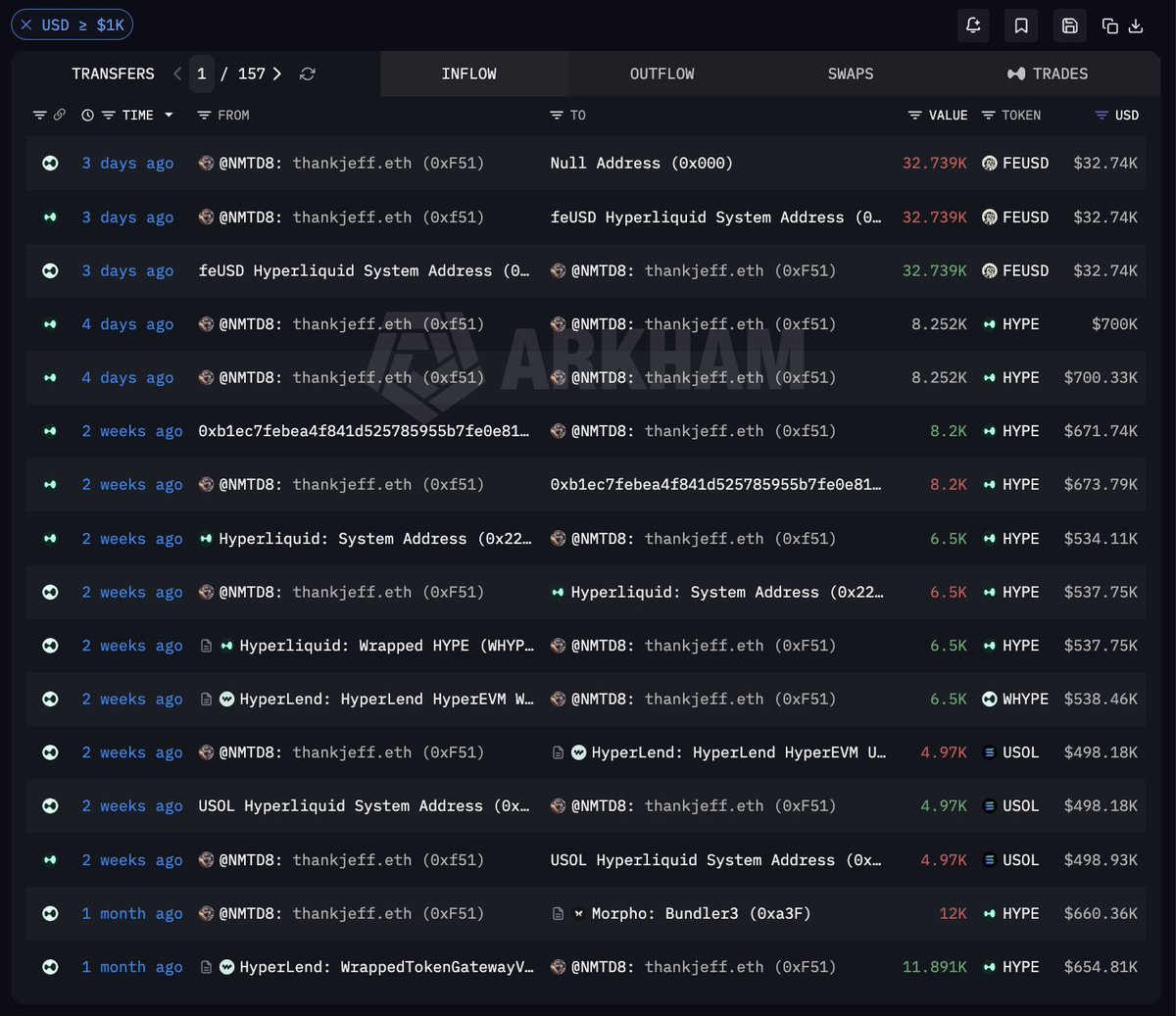Click the Hyperliquid icon on TRADES tab
The height and width of the screenshot is (1016, 1176).
pyautogui.click(x=1016, y=73)
